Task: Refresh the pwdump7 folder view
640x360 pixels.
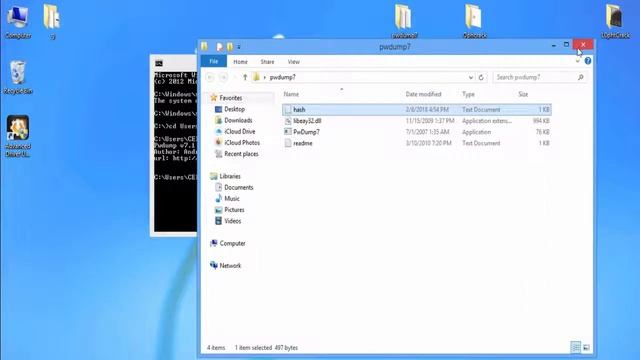Action: coord(481,77)
